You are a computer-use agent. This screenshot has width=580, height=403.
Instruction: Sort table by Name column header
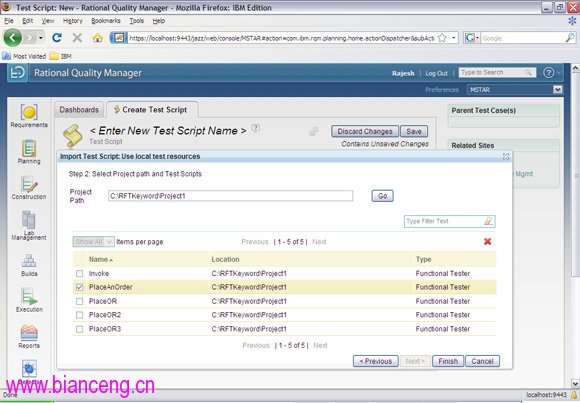101,259
